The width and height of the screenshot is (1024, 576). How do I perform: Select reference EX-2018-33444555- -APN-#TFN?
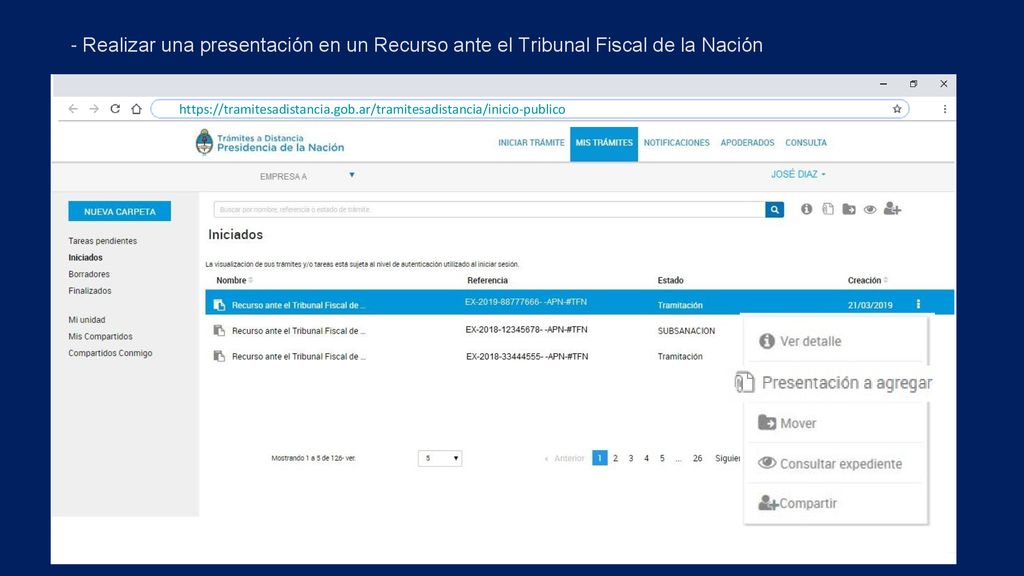point(527,357)
